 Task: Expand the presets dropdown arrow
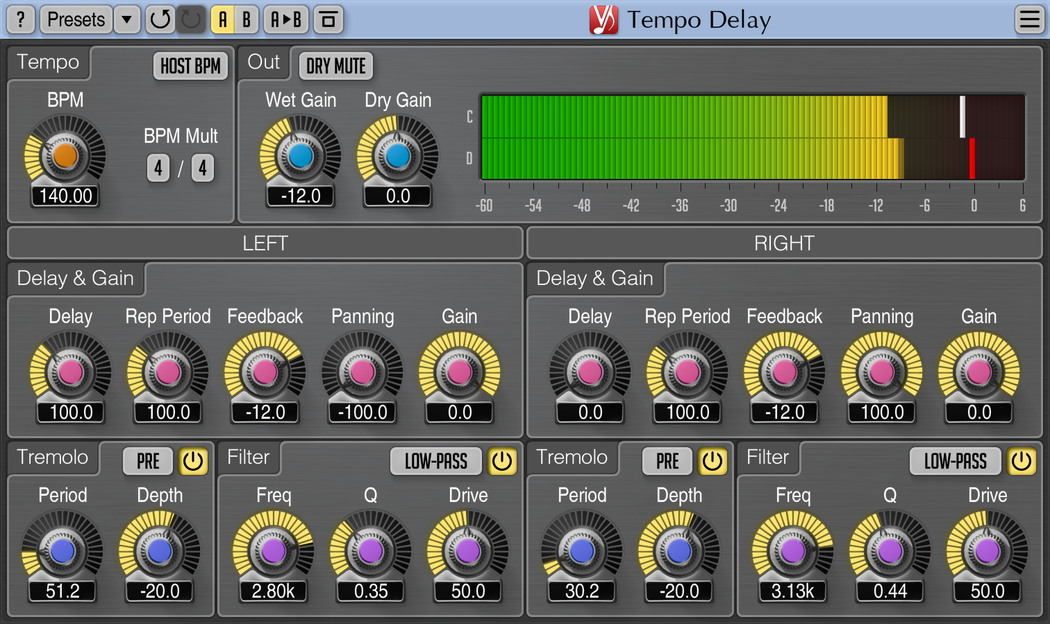pyautogui.click(x=127, y=19)
